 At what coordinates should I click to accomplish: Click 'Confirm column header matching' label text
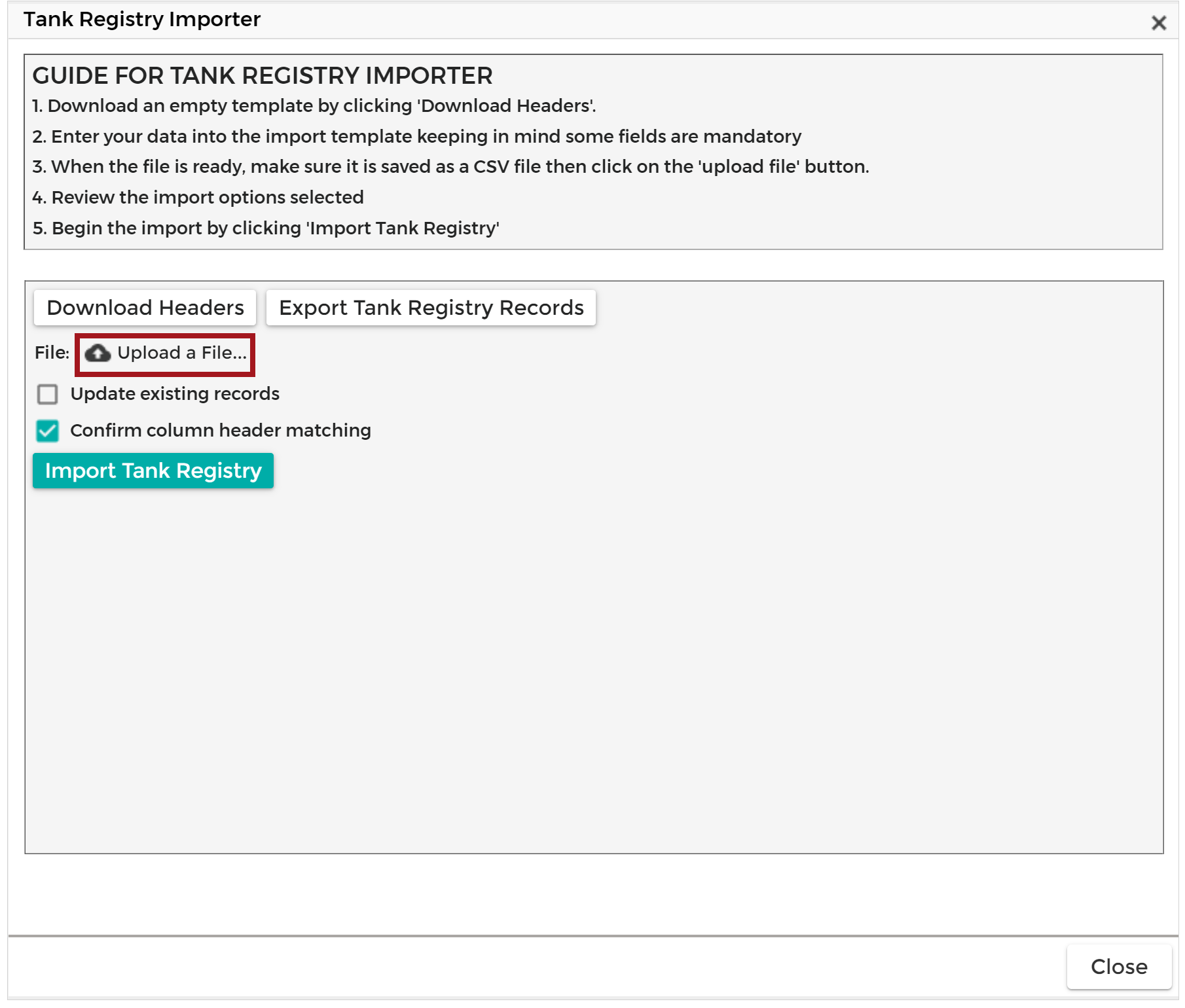[221, 431]
